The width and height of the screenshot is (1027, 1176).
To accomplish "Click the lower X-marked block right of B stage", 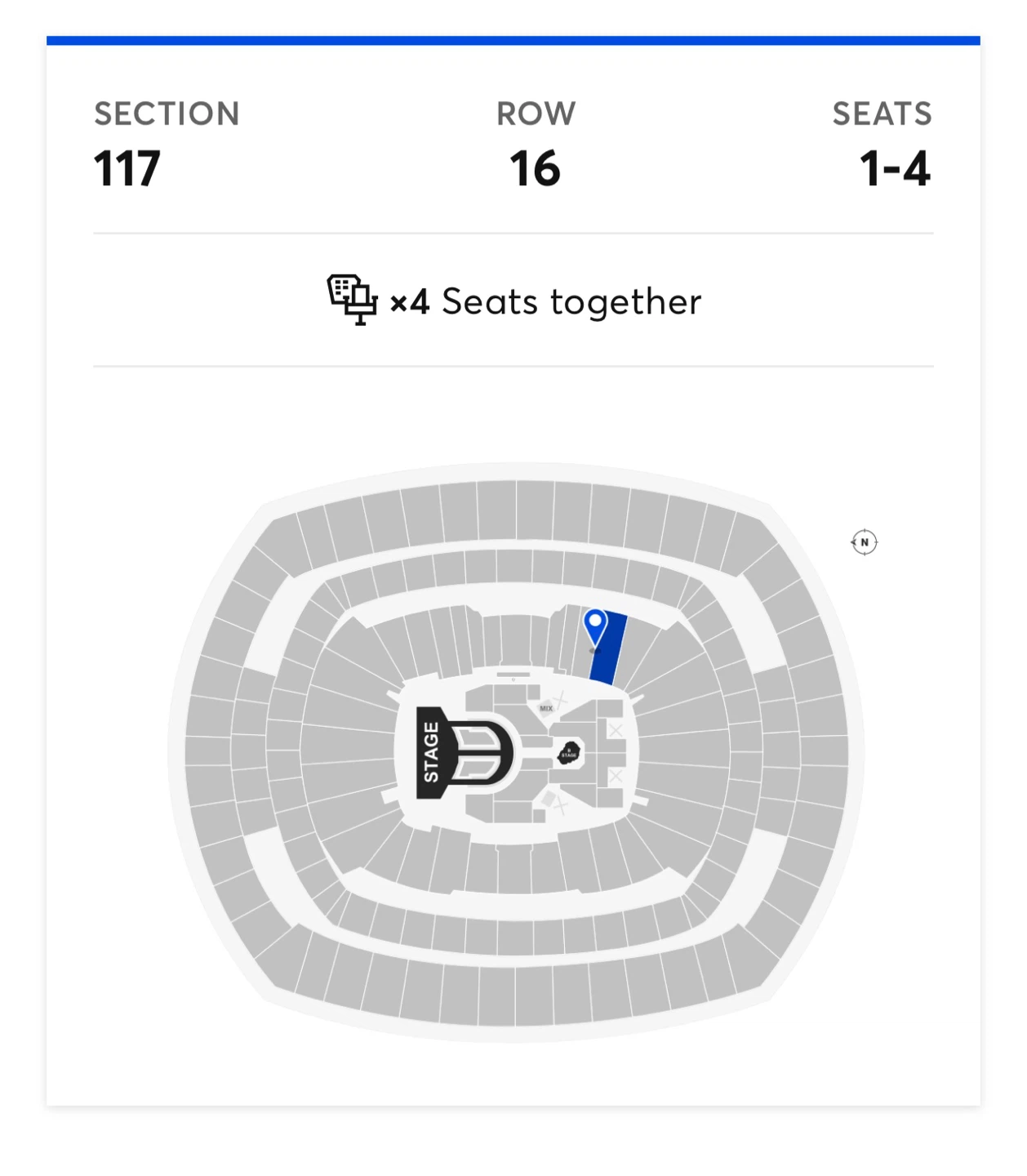I will click(x=615, y=776).
